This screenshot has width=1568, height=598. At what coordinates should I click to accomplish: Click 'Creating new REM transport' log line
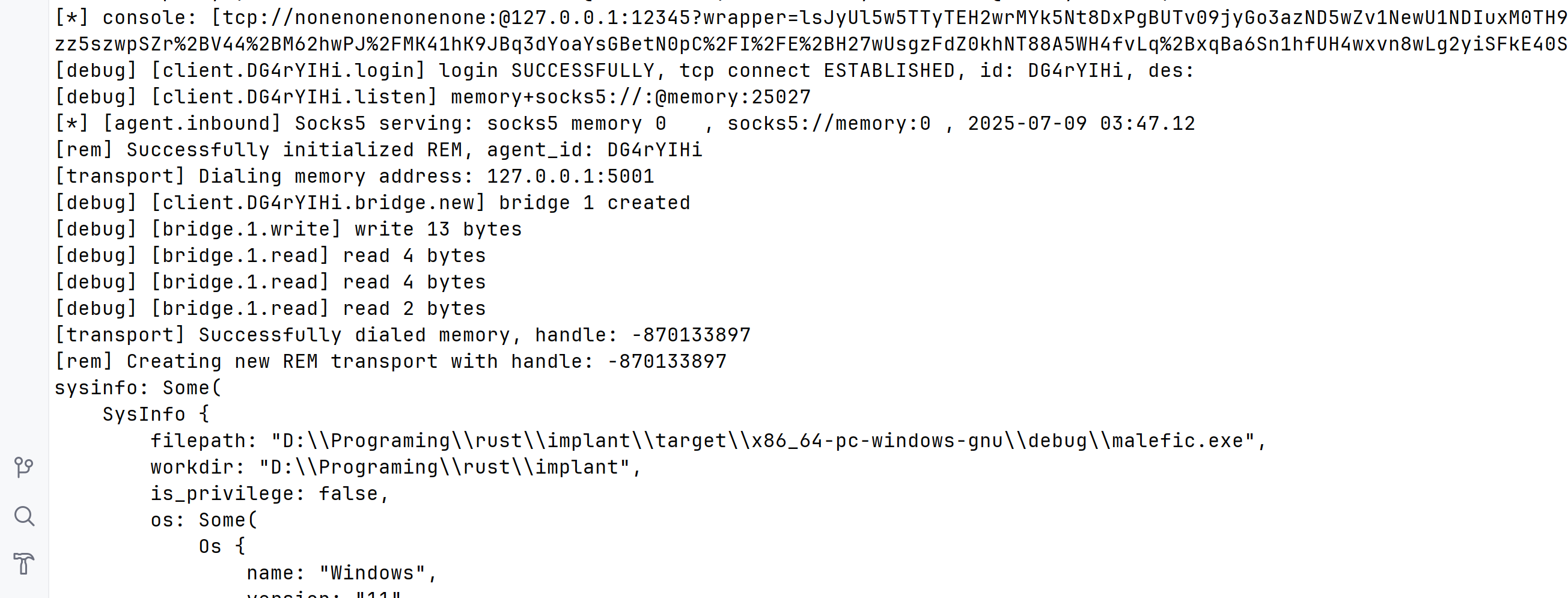click(x=391, y=362)
